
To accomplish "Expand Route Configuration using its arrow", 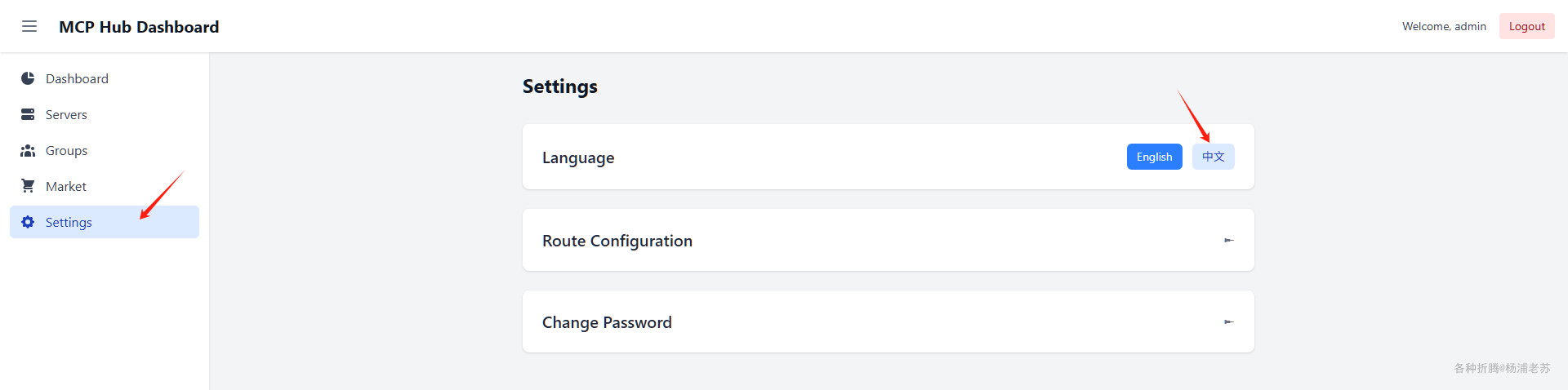I will (x=1228, y=241).
